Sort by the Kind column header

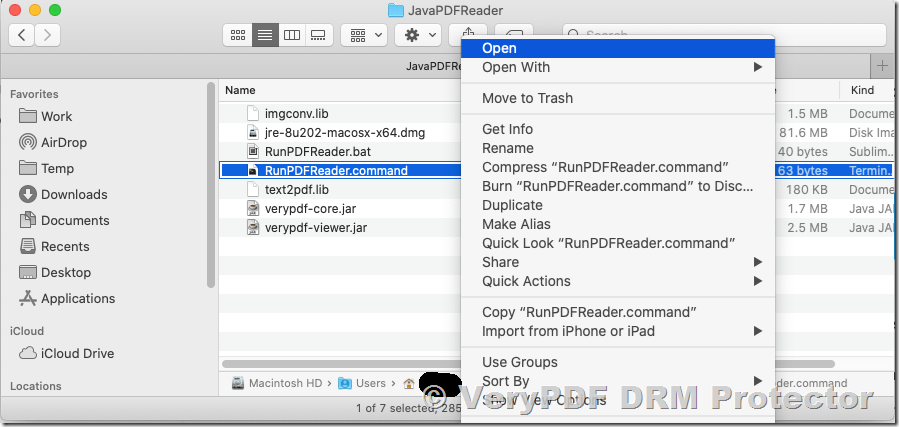point(862,90)
